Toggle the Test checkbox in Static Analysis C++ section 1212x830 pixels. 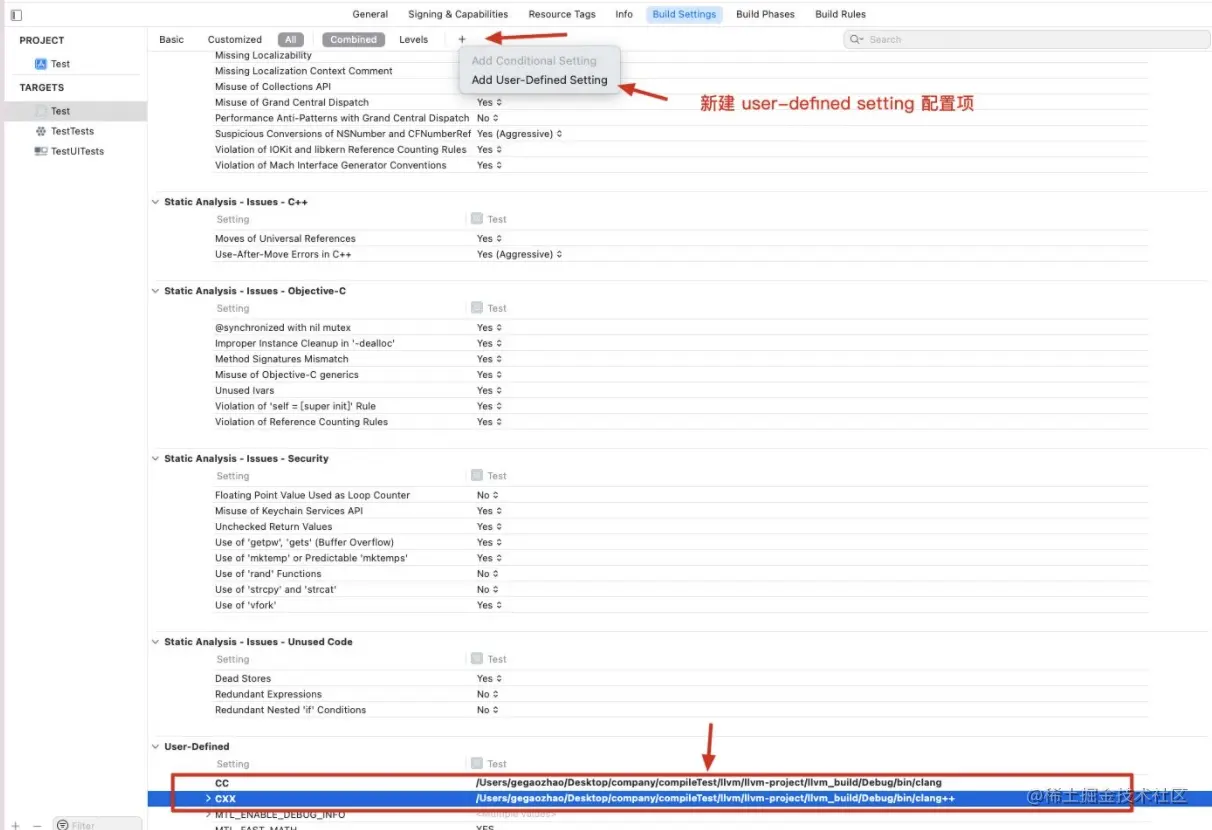point(476,218)
